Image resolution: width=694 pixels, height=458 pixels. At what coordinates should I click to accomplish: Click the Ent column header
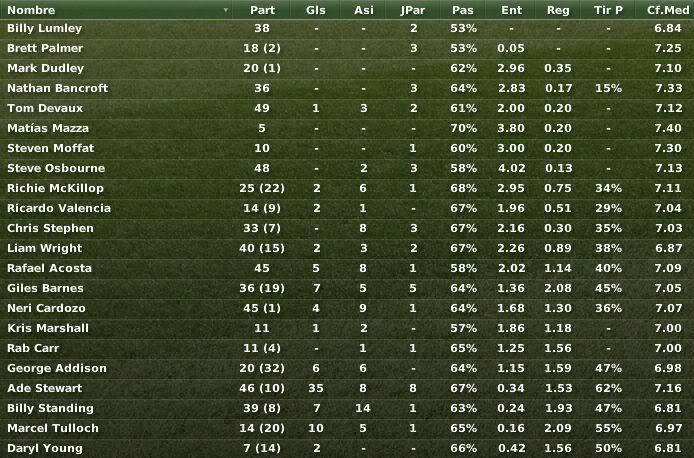pos(511,10)
